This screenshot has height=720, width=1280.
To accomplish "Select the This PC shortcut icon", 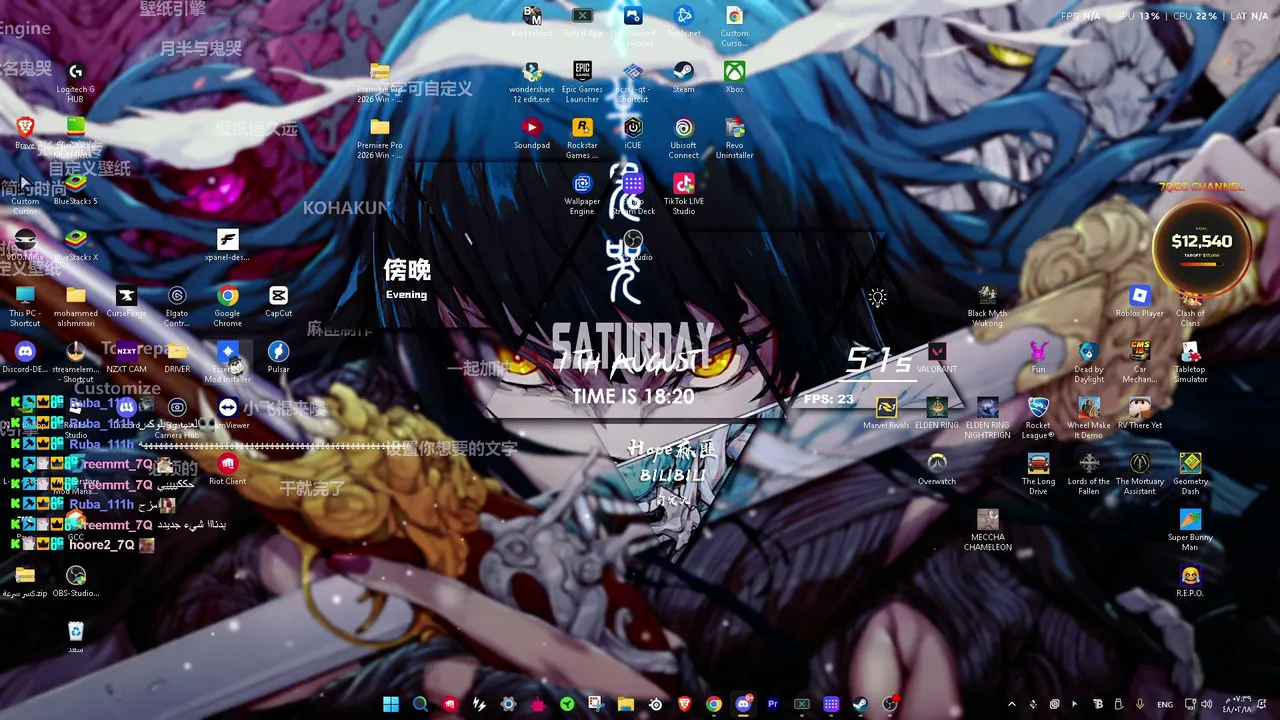I will [x=25, y=306].
